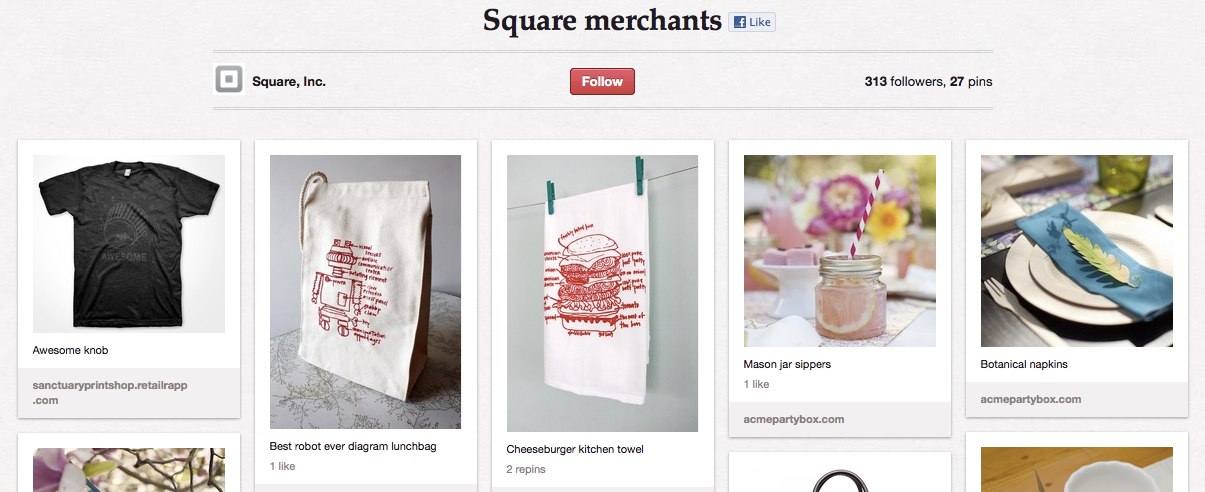
Task: Click the Square merchants board title
Action: (x=602, y=20)
